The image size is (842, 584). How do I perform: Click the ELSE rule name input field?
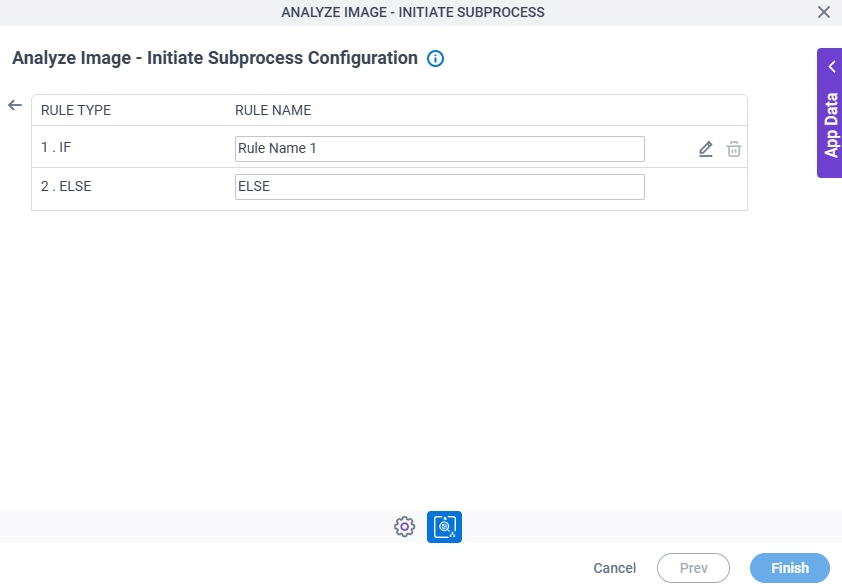[440, 187]
